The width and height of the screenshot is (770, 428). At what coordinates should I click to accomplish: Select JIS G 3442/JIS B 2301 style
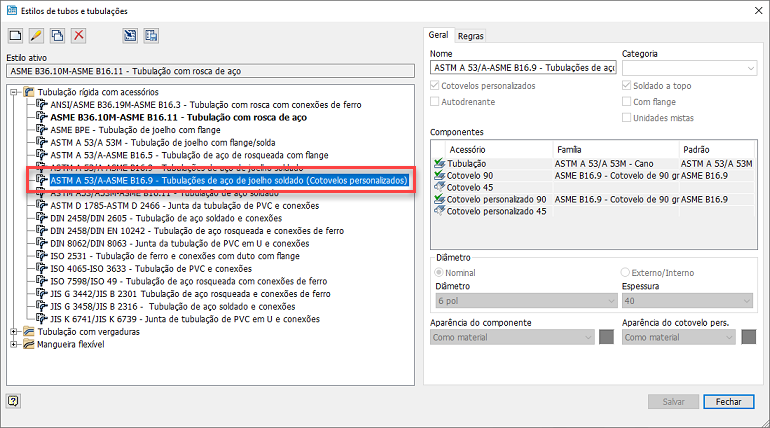[190, 294]
